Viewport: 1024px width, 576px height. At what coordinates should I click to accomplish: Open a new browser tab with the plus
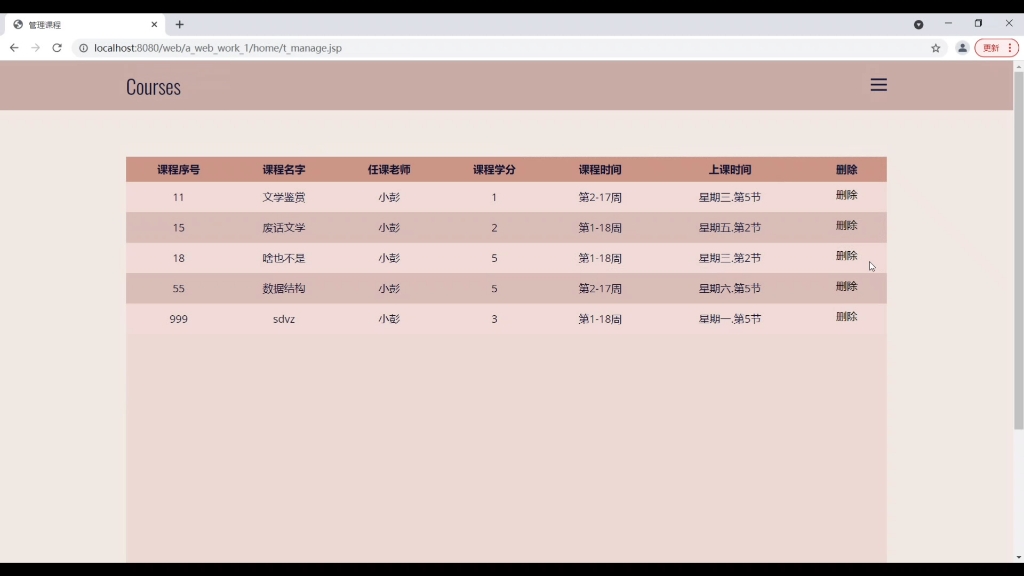(180, 23)
